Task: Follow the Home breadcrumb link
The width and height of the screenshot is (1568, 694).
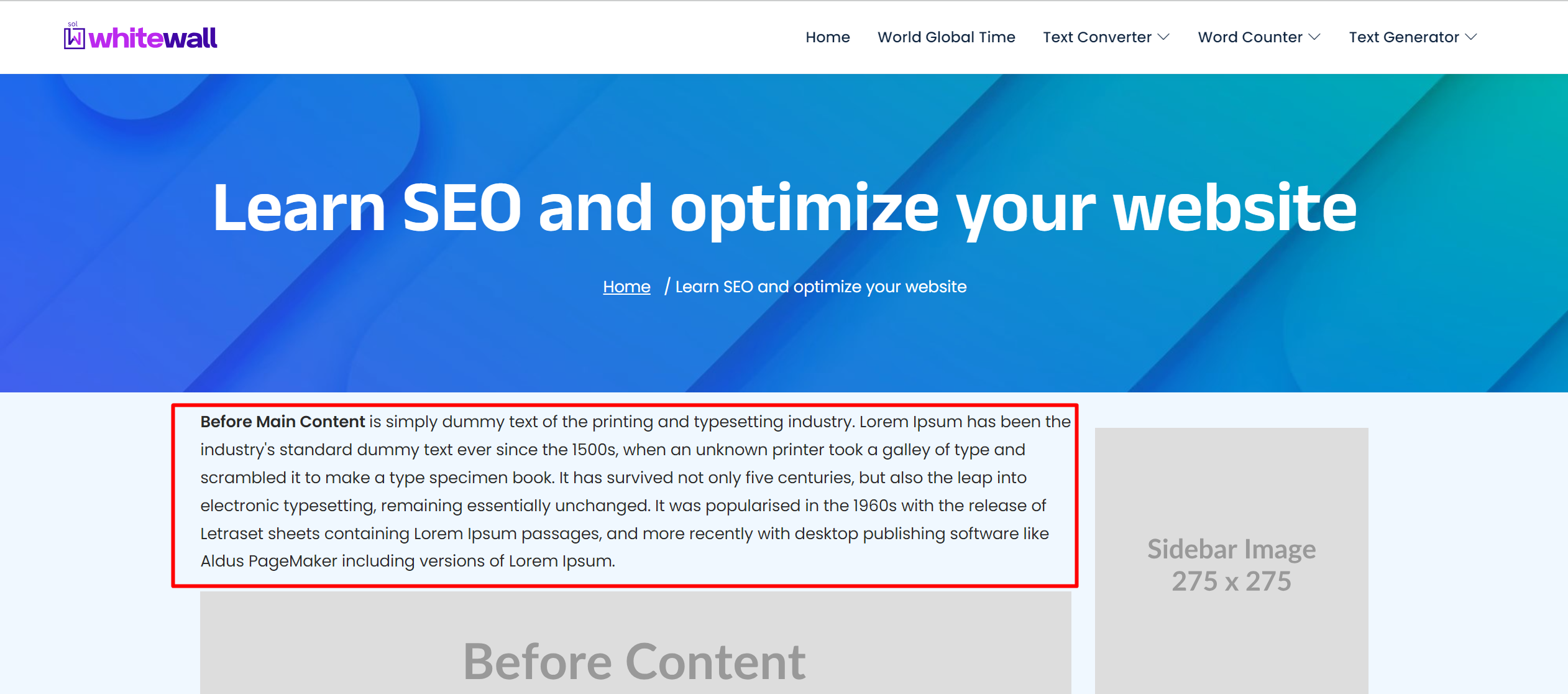Action: 626,287
